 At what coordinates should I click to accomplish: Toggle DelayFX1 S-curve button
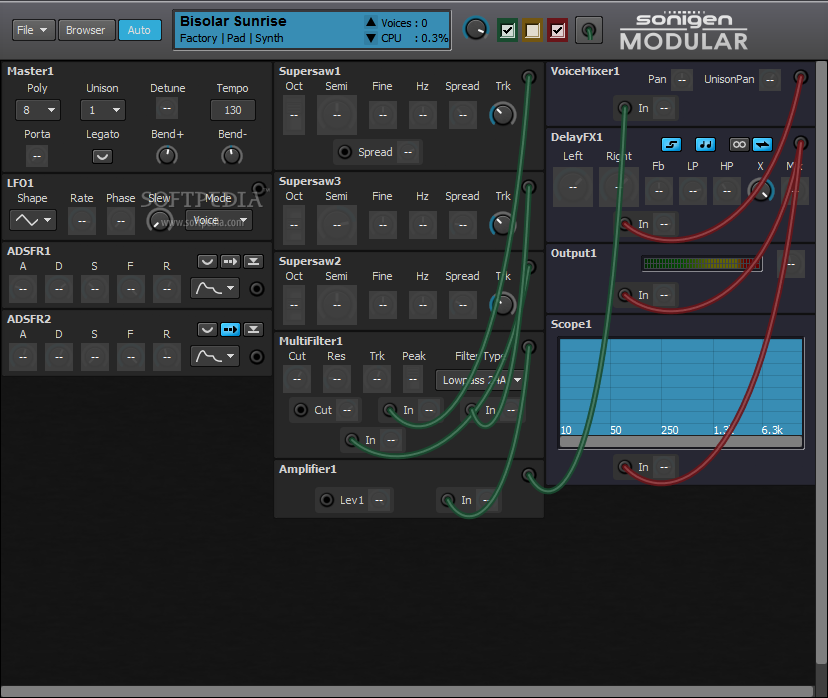click(671, 144)
